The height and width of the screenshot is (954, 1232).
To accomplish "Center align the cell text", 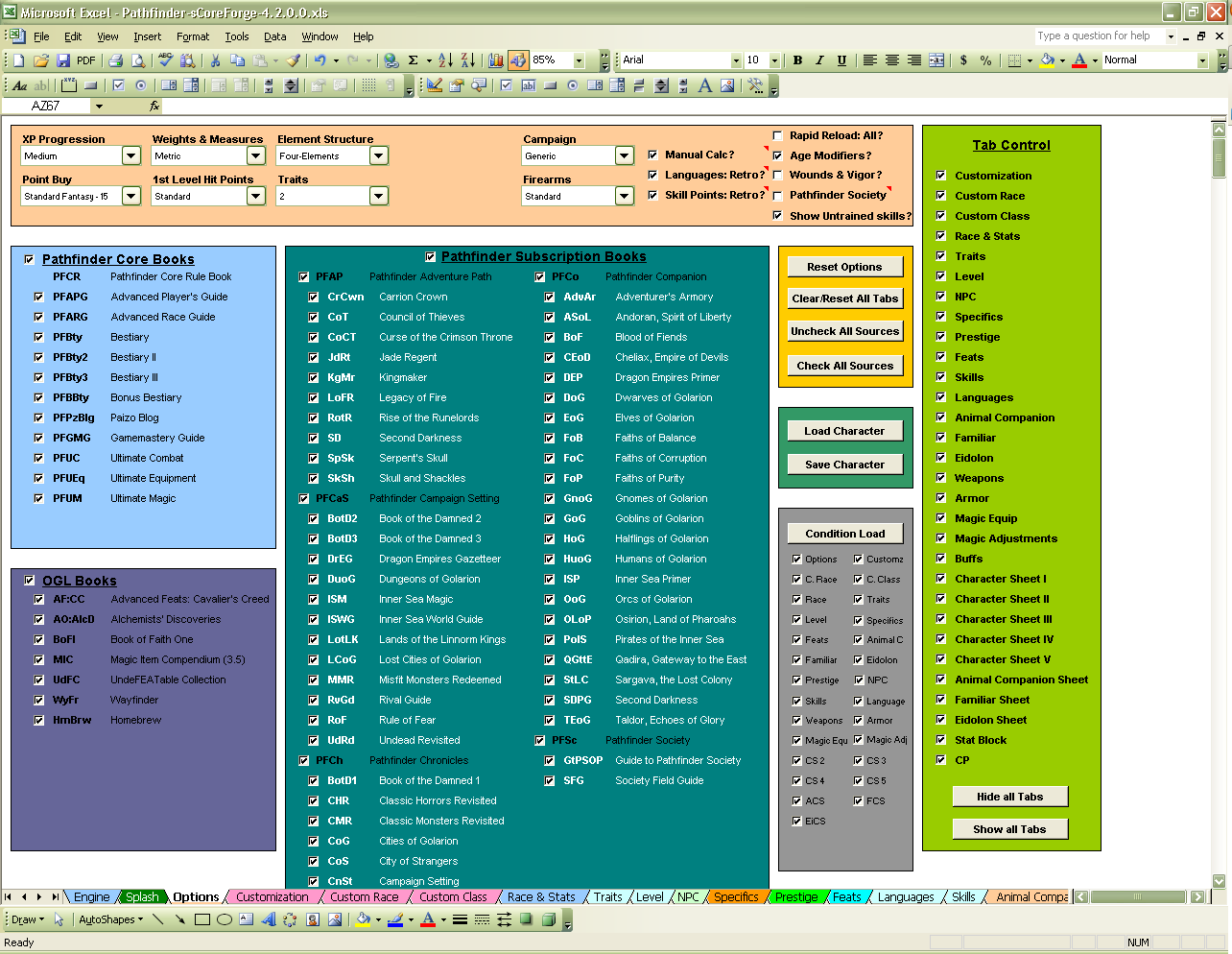I will coord(892,60).
